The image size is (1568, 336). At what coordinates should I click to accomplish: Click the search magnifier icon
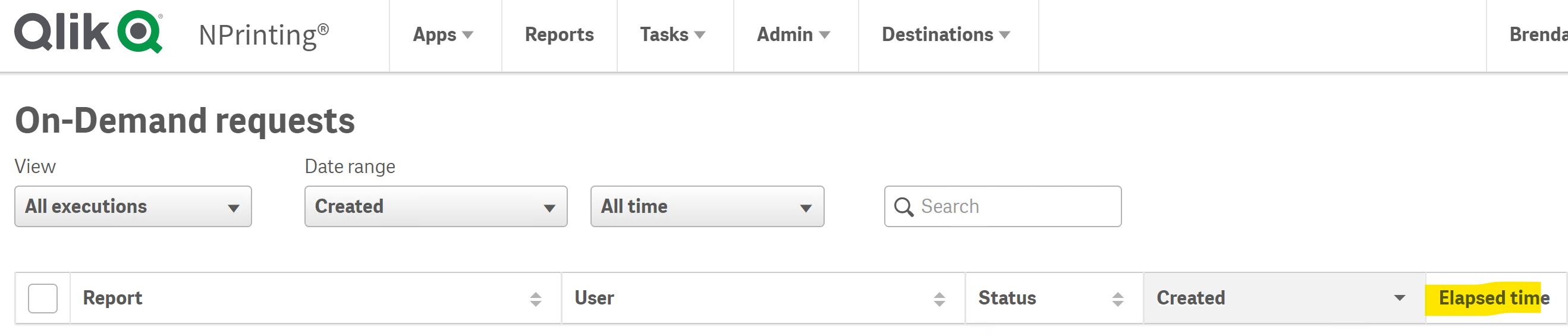(x=903, y=207)
